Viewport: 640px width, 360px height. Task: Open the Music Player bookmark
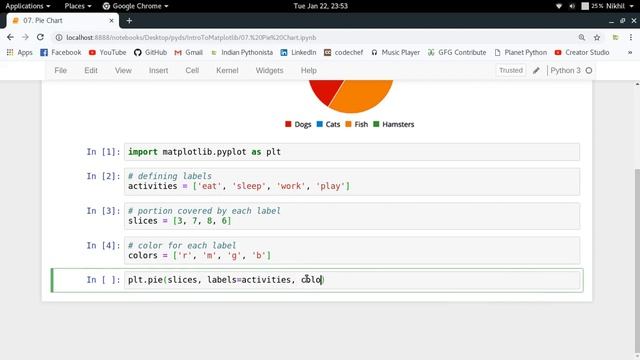pyautogui.click(x=395, y=52)
